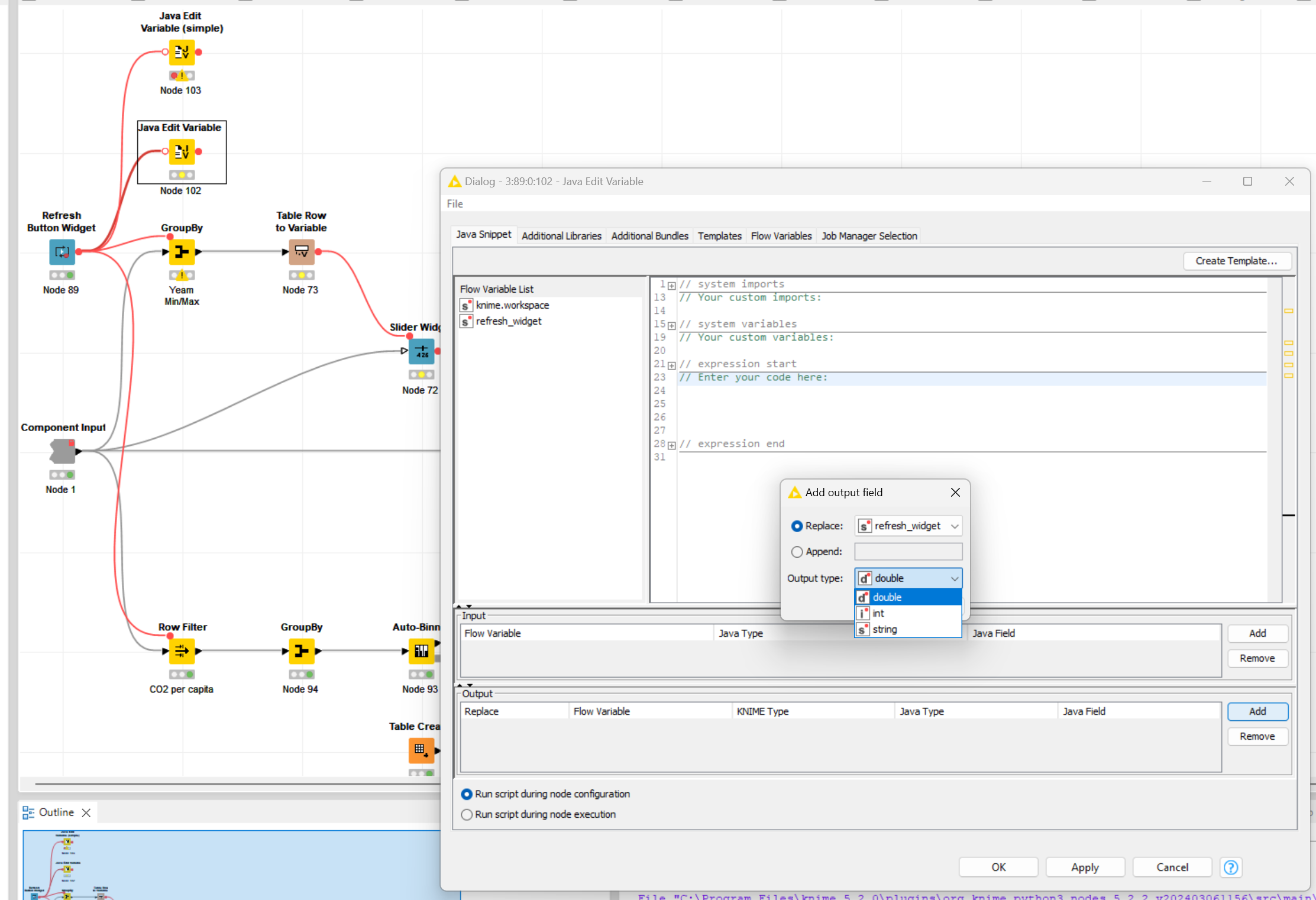Open the Replace variable refresh_widget dropdown
The height and width of the screenshot is (900, 1316).
point(908,526)
